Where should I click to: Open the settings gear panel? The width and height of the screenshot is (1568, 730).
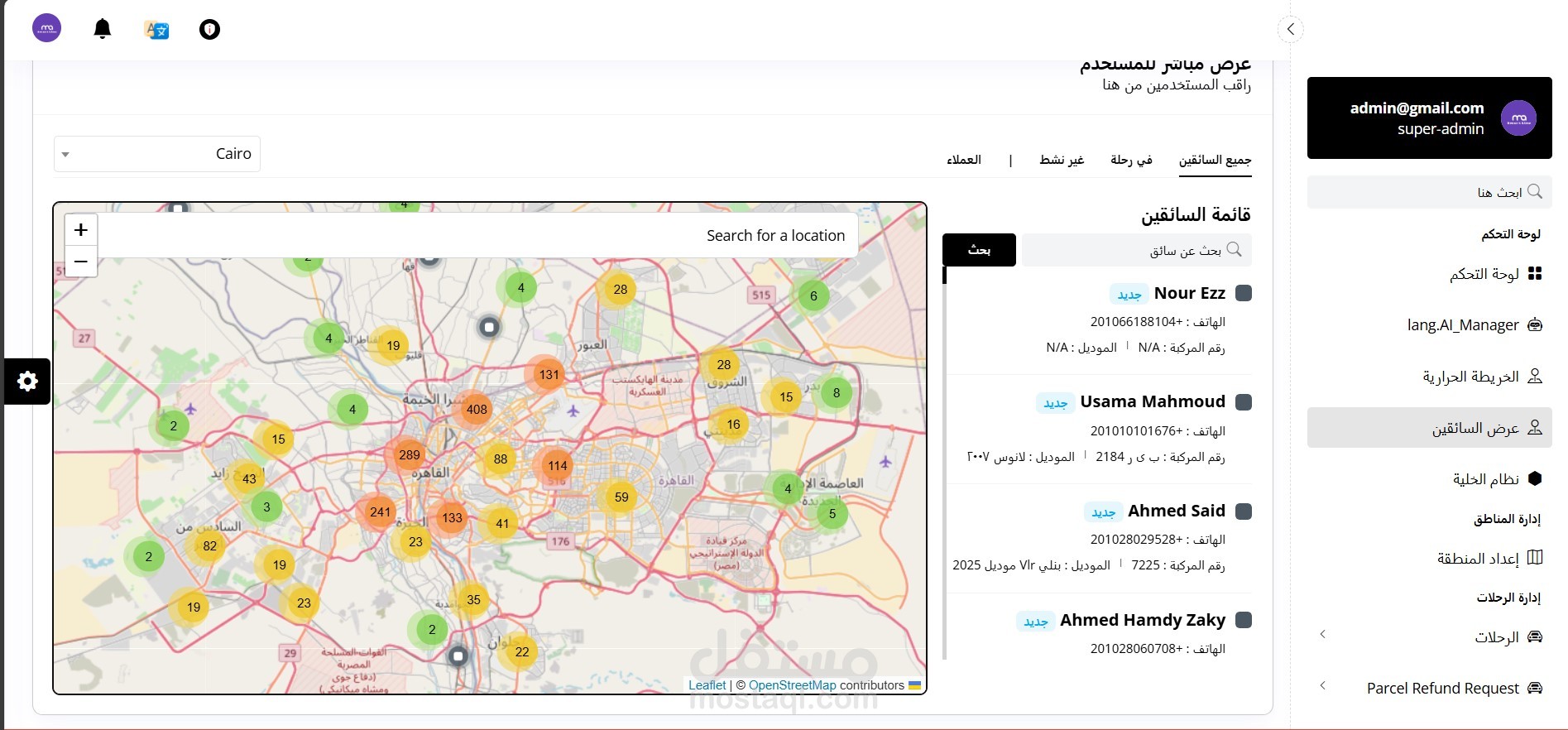click(x=27, y=382)
